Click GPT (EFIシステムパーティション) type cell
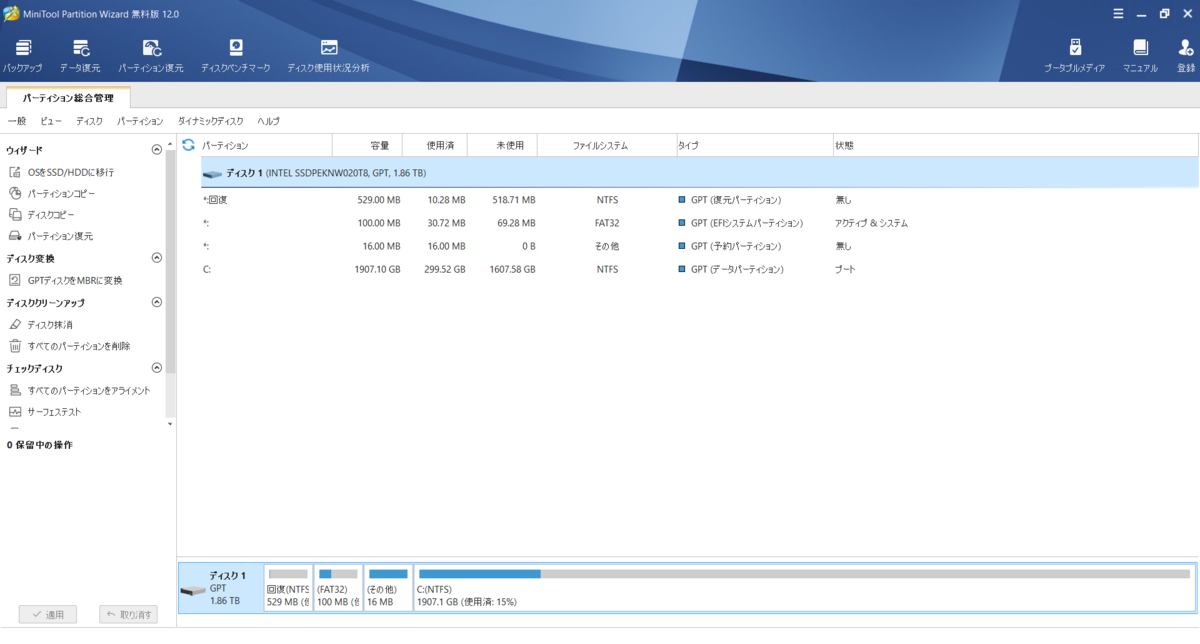This screenshot has width=1200, height=644. coord(747,223)
